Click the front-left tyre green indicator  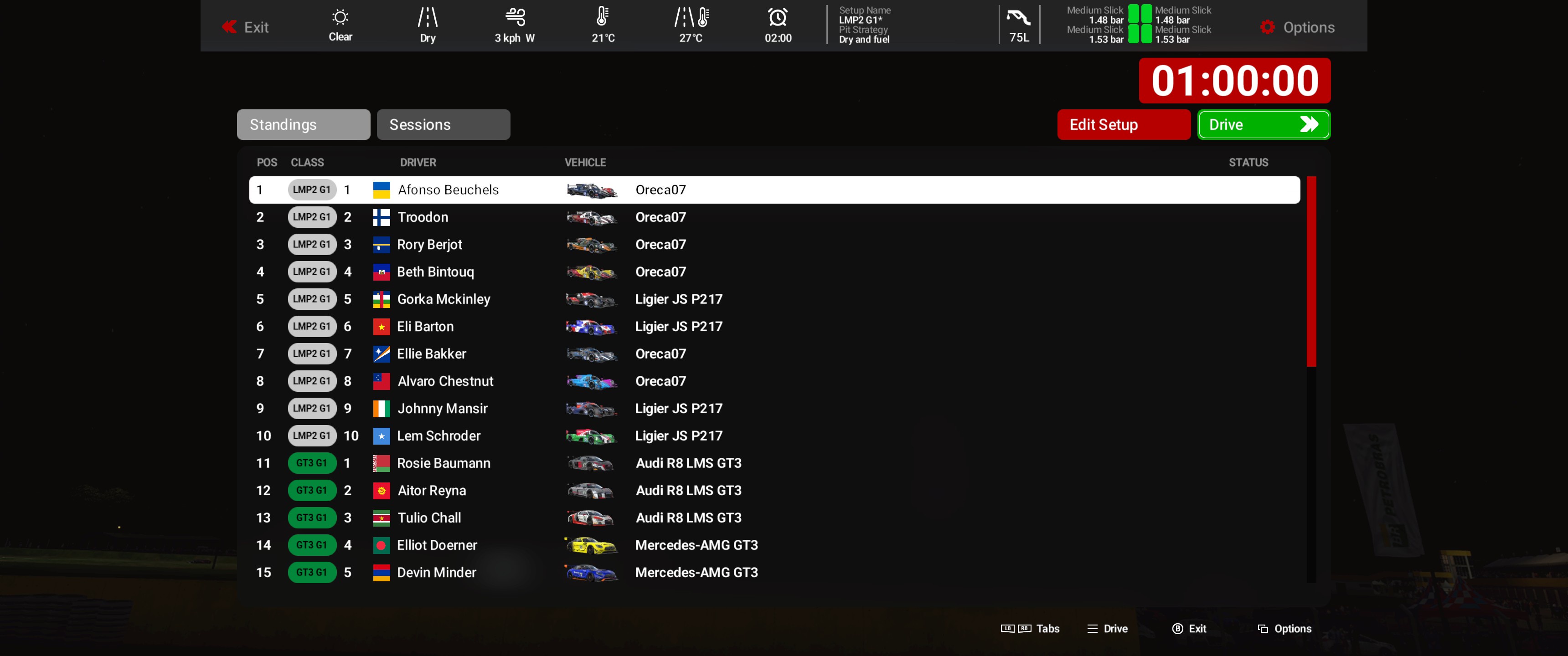coord(1134,14)
